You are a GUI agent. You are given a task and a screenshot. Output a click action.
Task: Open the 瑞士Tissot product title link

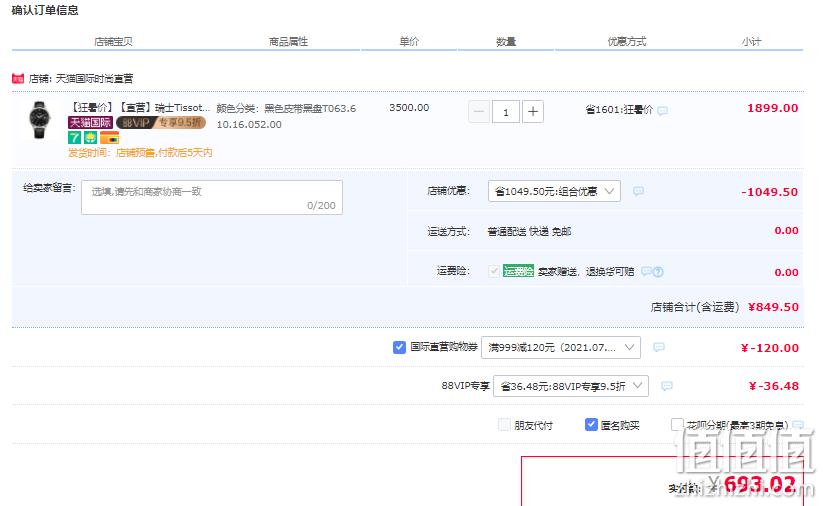point(139,108)
